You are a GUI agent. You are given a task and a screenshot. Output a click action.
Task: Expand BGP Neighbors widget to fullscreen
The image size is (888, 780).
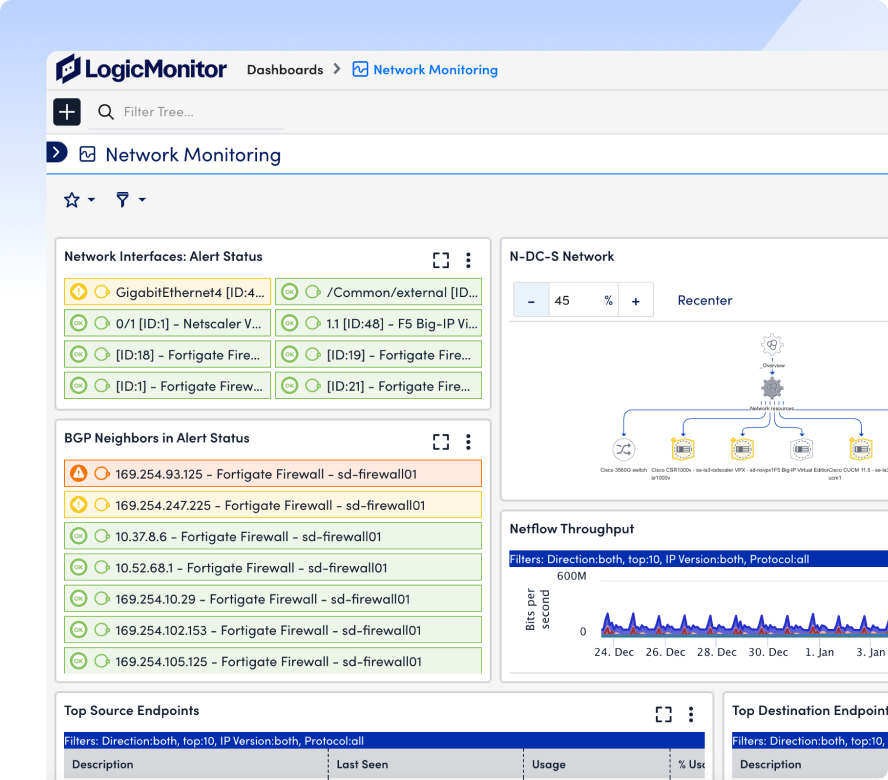tap(441, 442)
